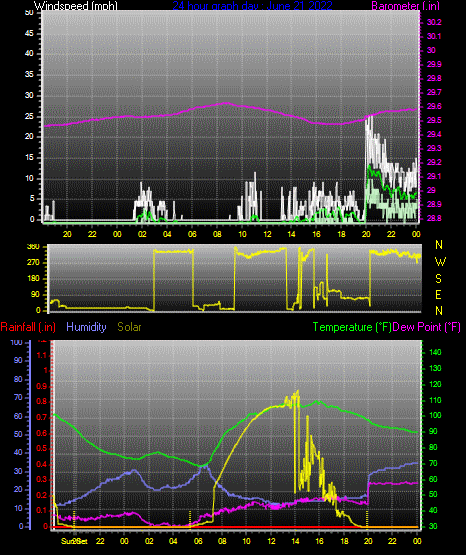This screenshot has width=466, height=555.
Task: Click the '100' temperature axis value on green scale
Action: point(435,416)
